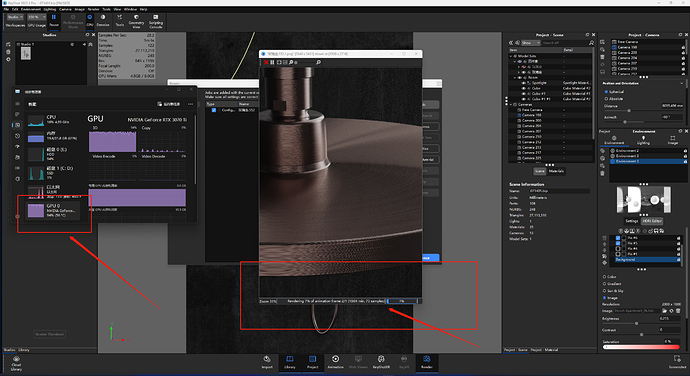Select the Absolute radio button
Image resolution: width=690 pixels, height=376 pixels.
tap(606, 99)
